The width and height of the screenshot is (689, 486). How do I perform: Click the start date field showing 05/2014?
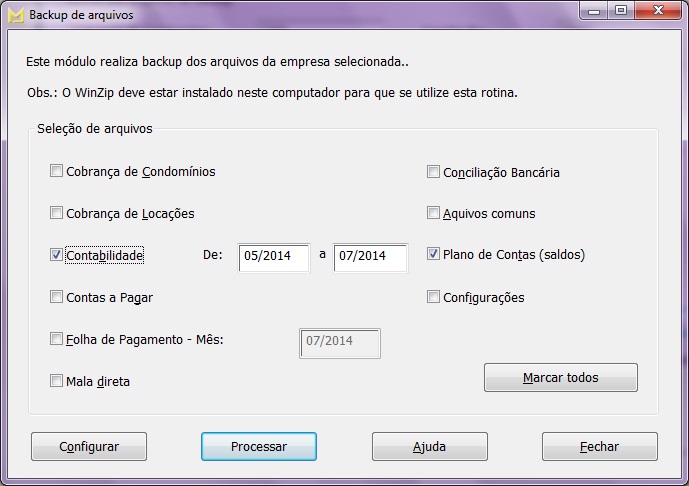(x=275, y=257)
